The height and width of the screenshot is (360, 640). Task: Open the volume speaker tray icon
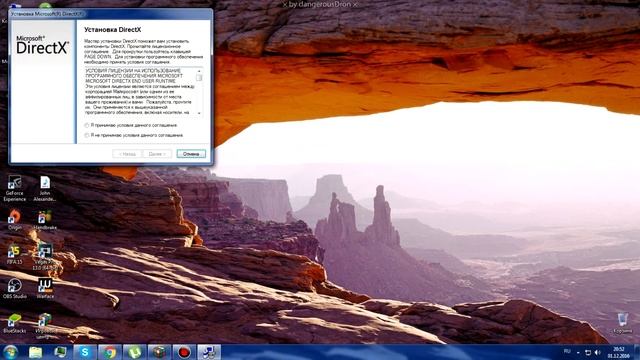598,352
